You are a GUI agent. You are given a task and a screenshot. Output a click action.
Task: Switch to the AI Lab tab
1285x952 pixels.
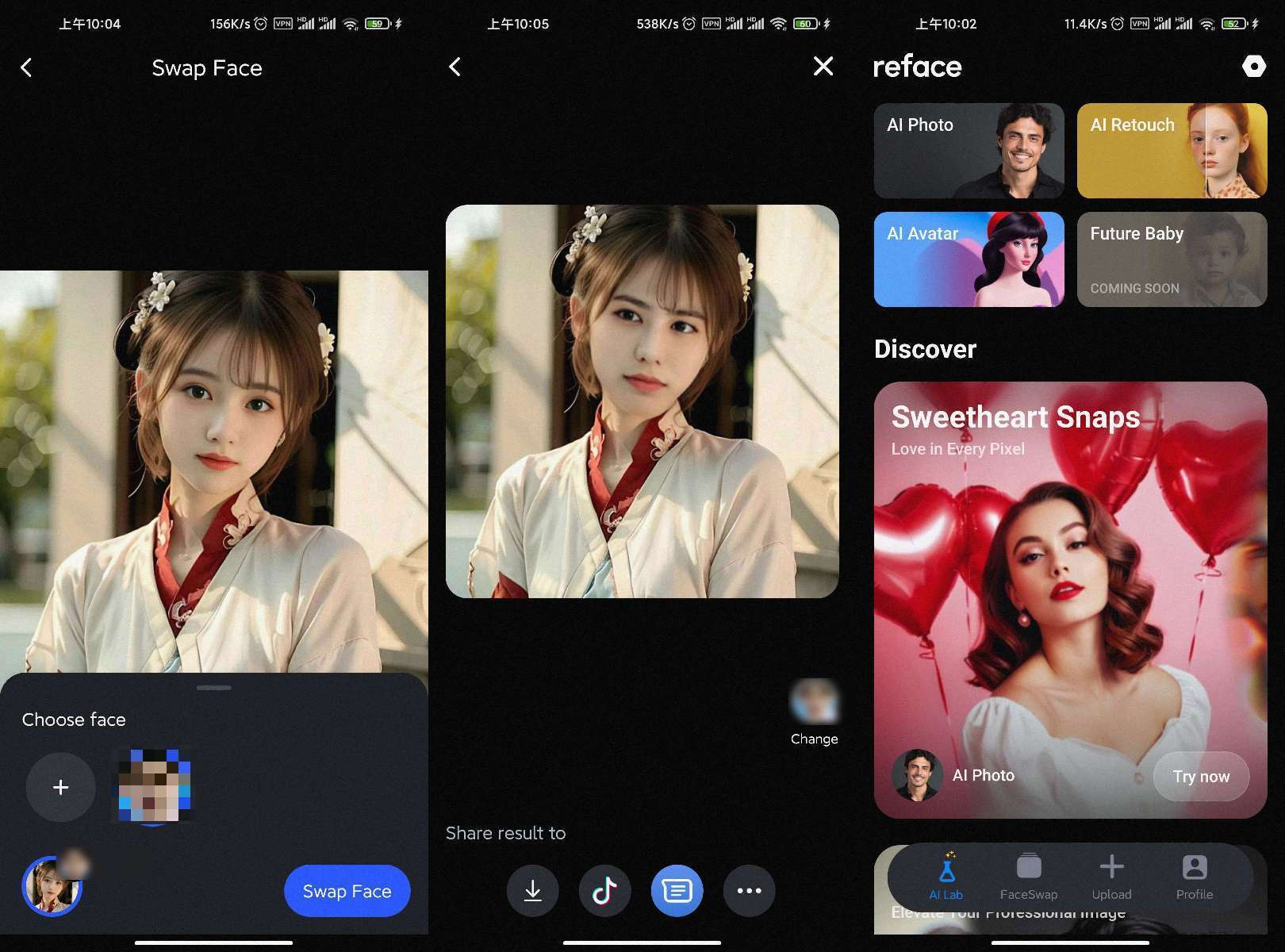pos(946,877)
